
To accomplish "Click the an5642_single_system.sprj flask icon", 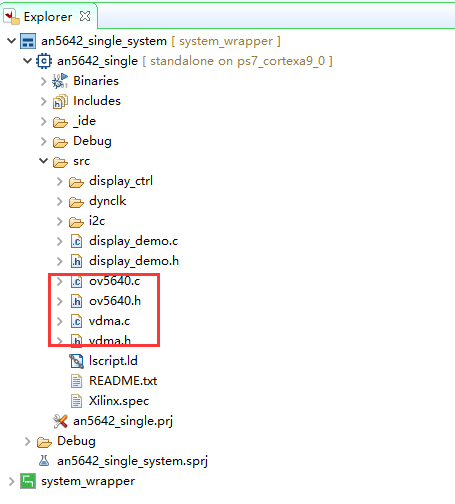I will (x=44, y=461).
